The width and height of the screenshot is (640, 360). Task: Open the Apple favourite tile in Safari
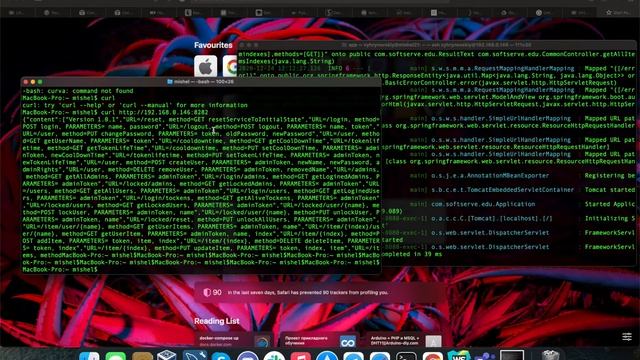tap(205, 66)
